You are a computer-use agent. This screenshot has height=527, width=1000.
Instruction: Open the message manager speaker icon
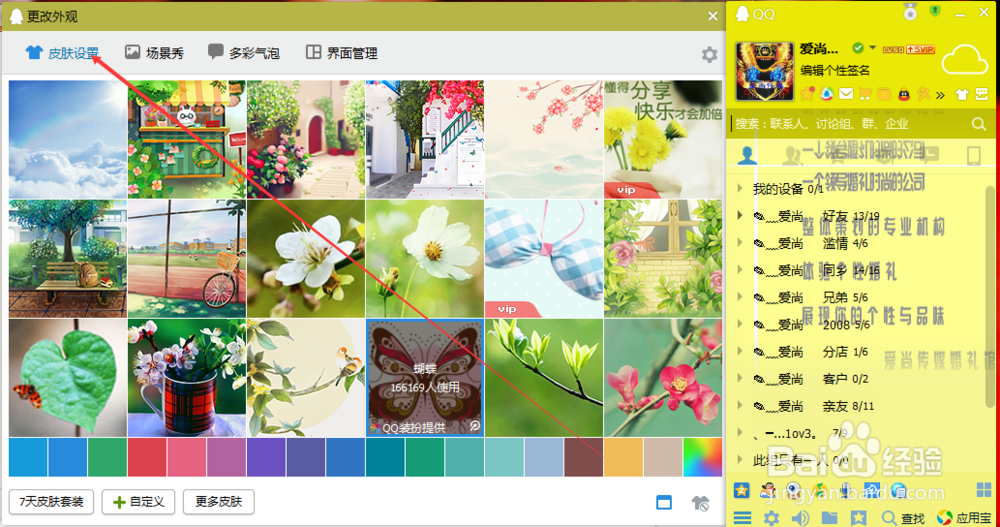click(800, 518)
